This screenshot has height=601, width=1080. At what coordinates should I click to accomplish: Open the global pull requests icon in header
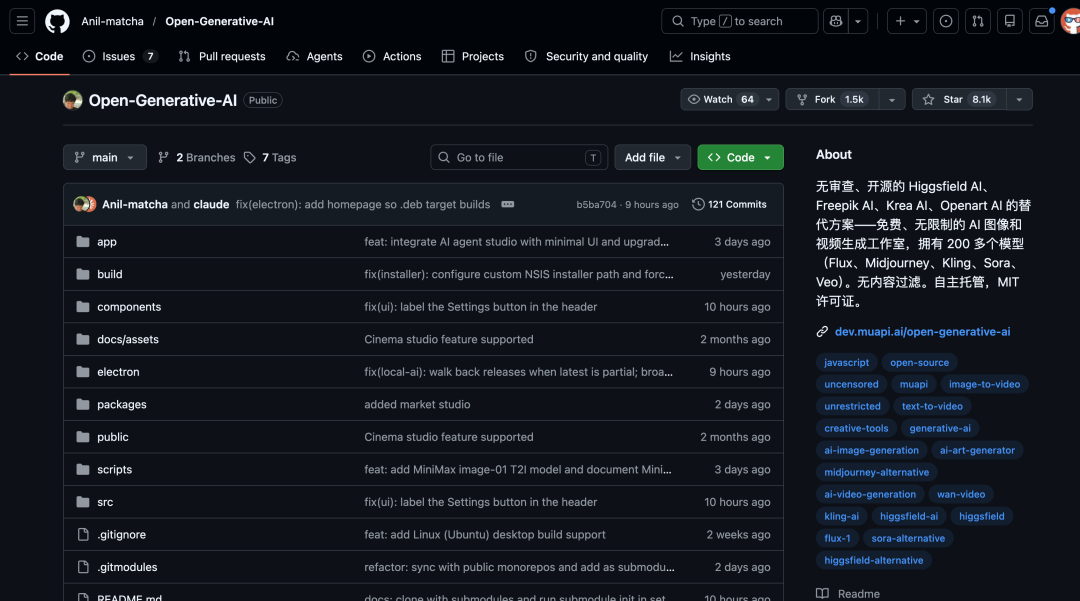coord(978,21)
